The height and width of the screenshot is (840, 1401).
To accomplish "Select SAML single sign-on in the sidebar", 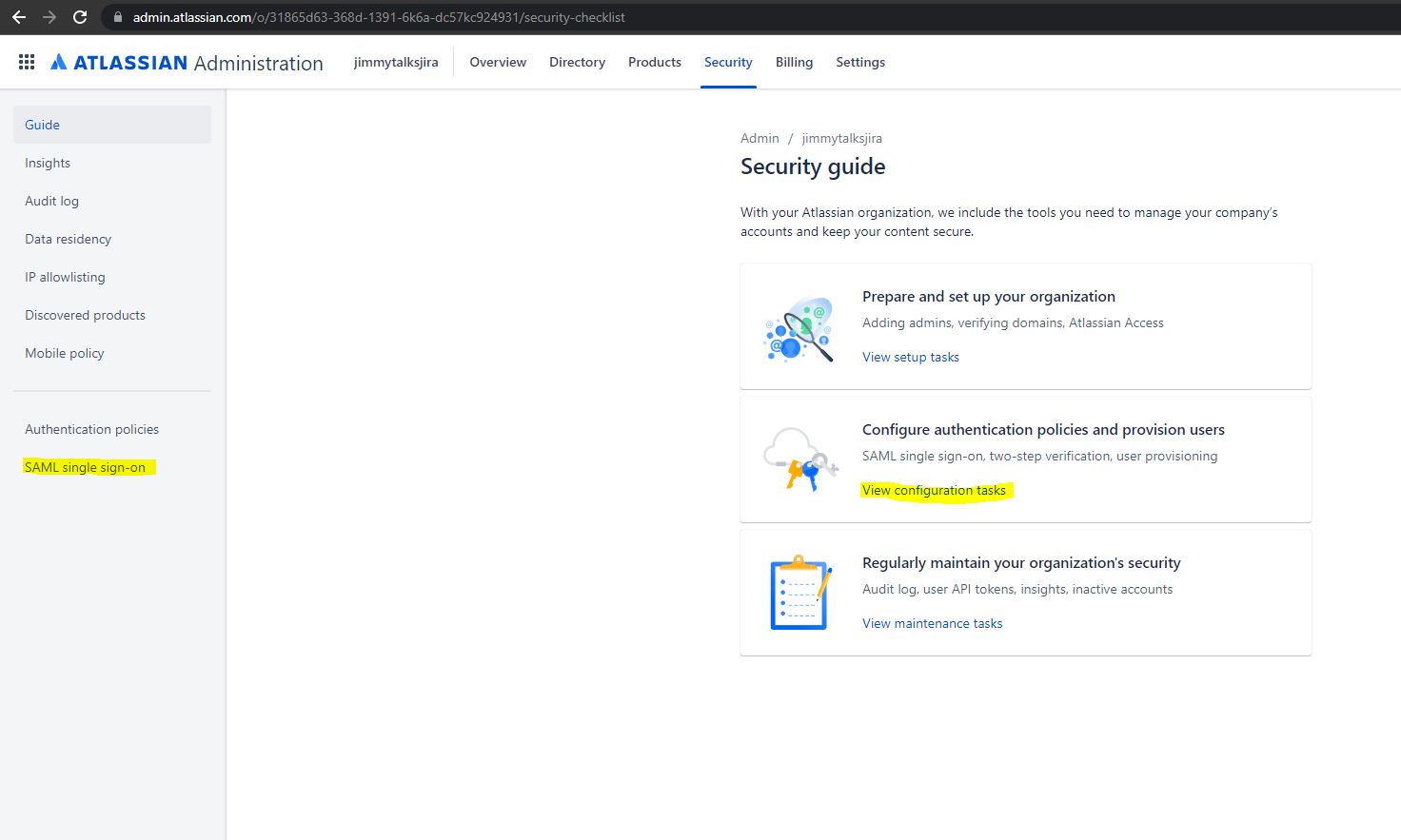I will click(87, 467).
